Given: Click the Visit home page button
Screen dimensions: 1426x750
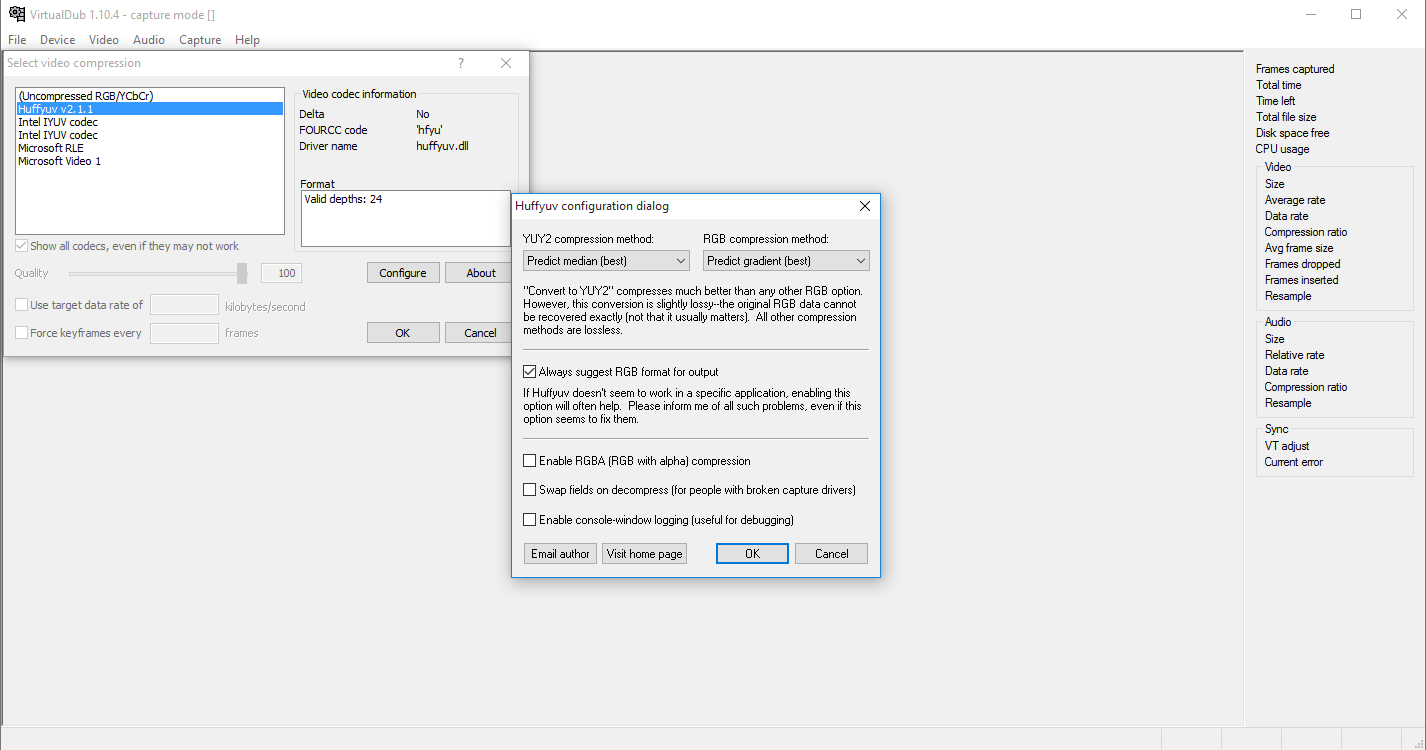Looking at the screenshot, I should 645,554.
